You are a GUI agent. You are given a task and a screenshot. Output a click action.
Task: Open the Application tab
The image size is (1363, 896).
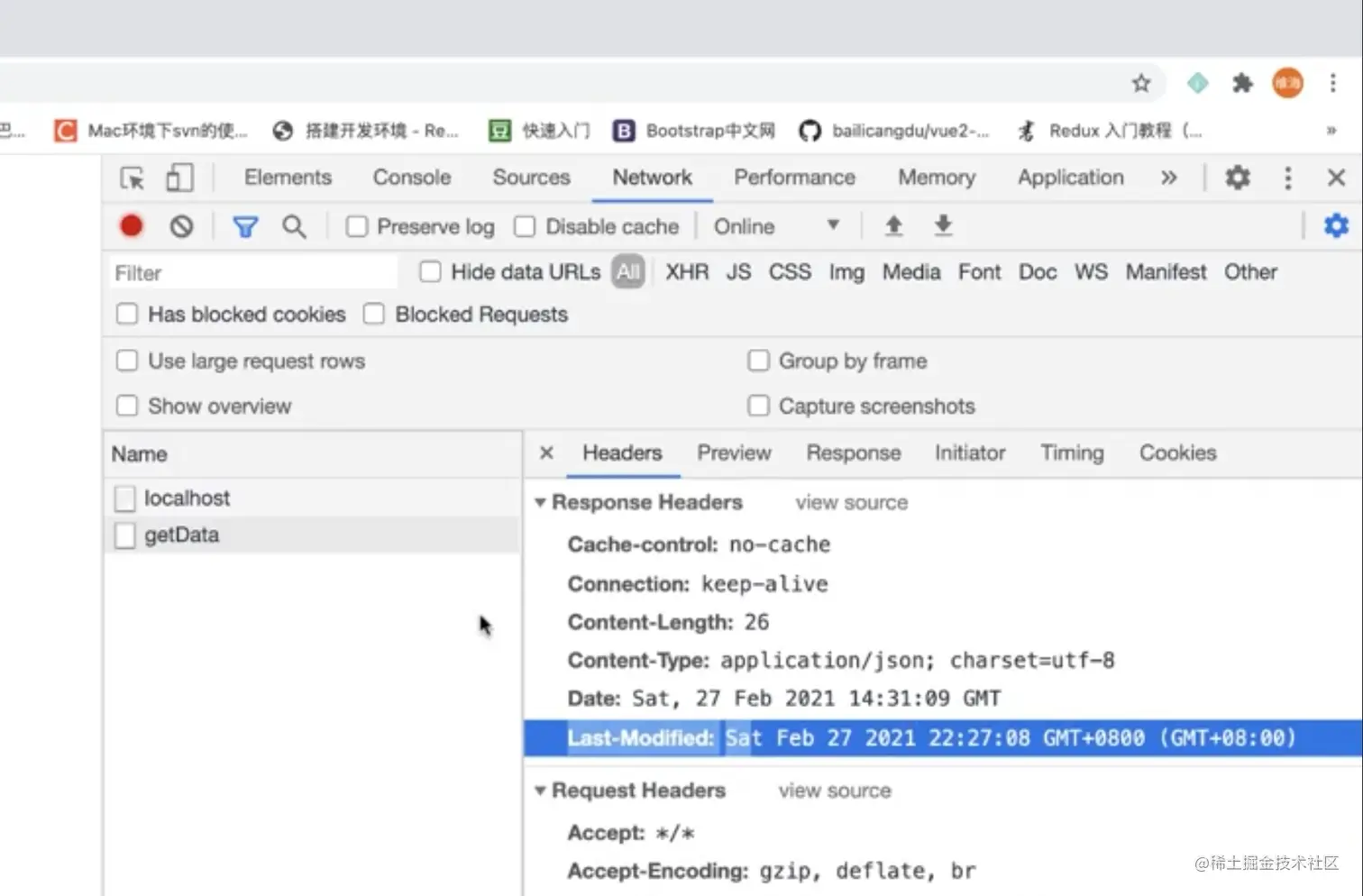[1071, 178]
